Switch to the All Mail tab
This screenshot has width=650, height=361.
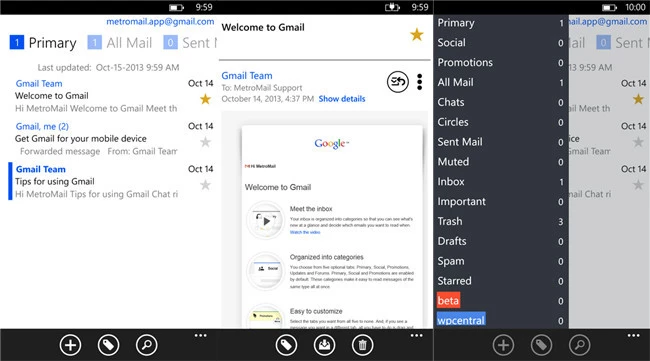click(x=120, y=43)
